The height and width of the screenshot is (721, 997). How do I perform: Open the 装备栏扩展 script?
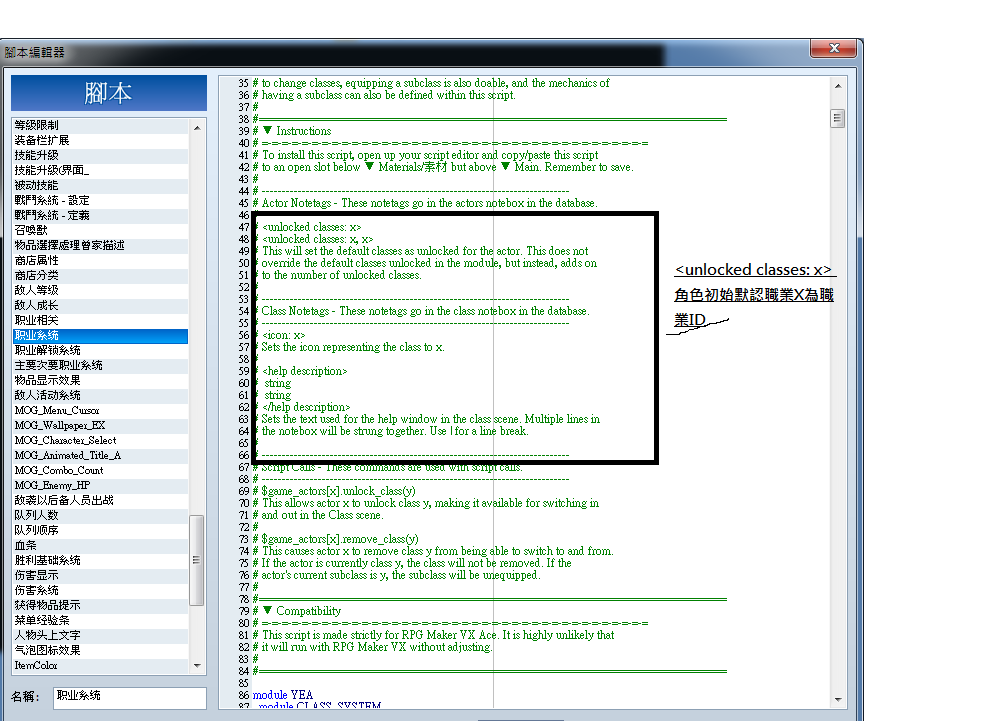click(100, 141)
